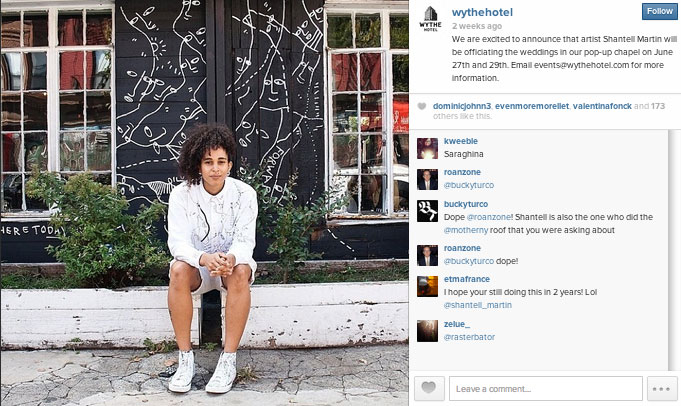This screenshot has height=406, width=681.
Task: Click the first roanzone avatar image
Action: [x=427, y=179]
